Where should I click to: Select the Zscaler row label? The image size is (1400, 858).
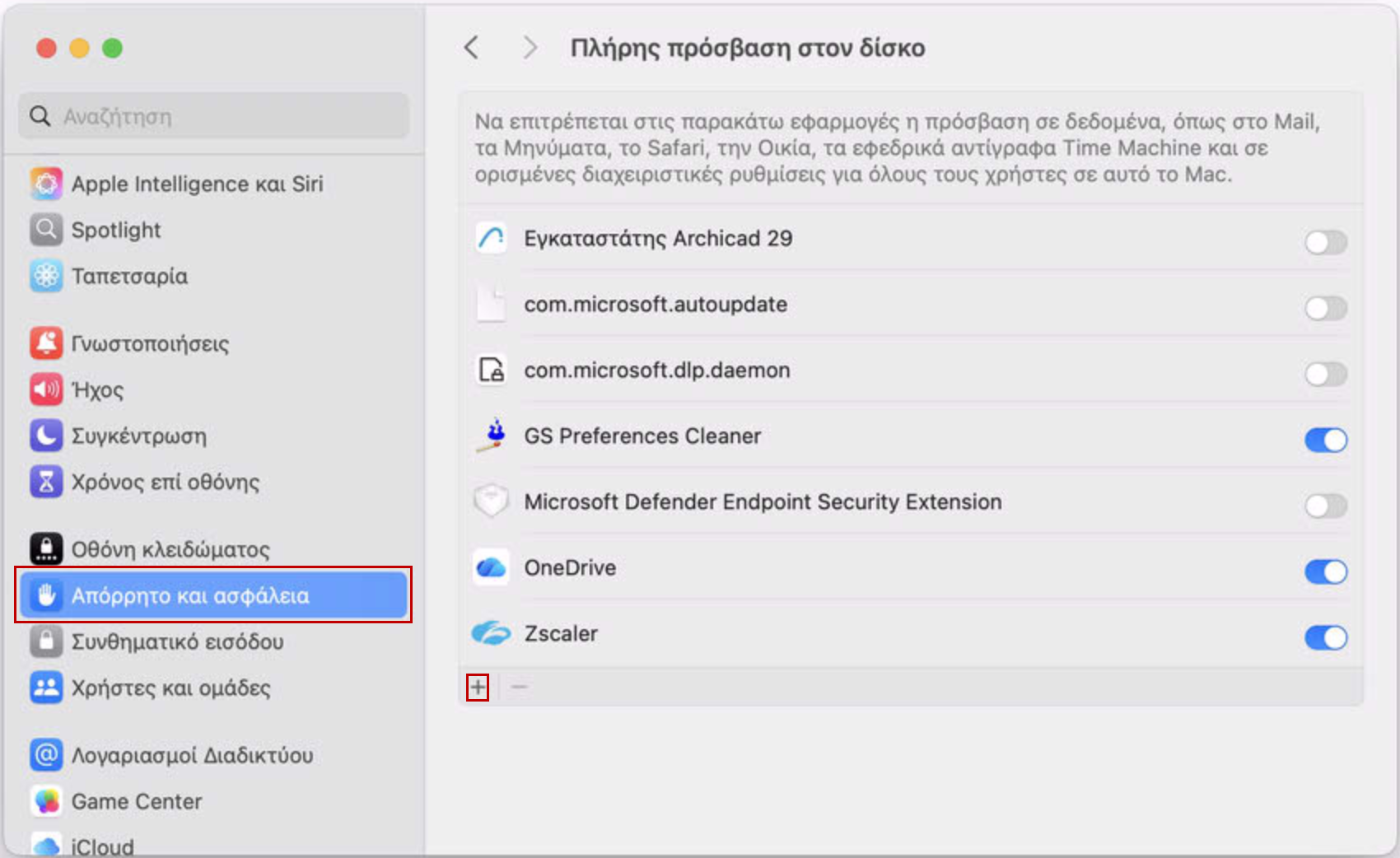[x=561, y=634]
